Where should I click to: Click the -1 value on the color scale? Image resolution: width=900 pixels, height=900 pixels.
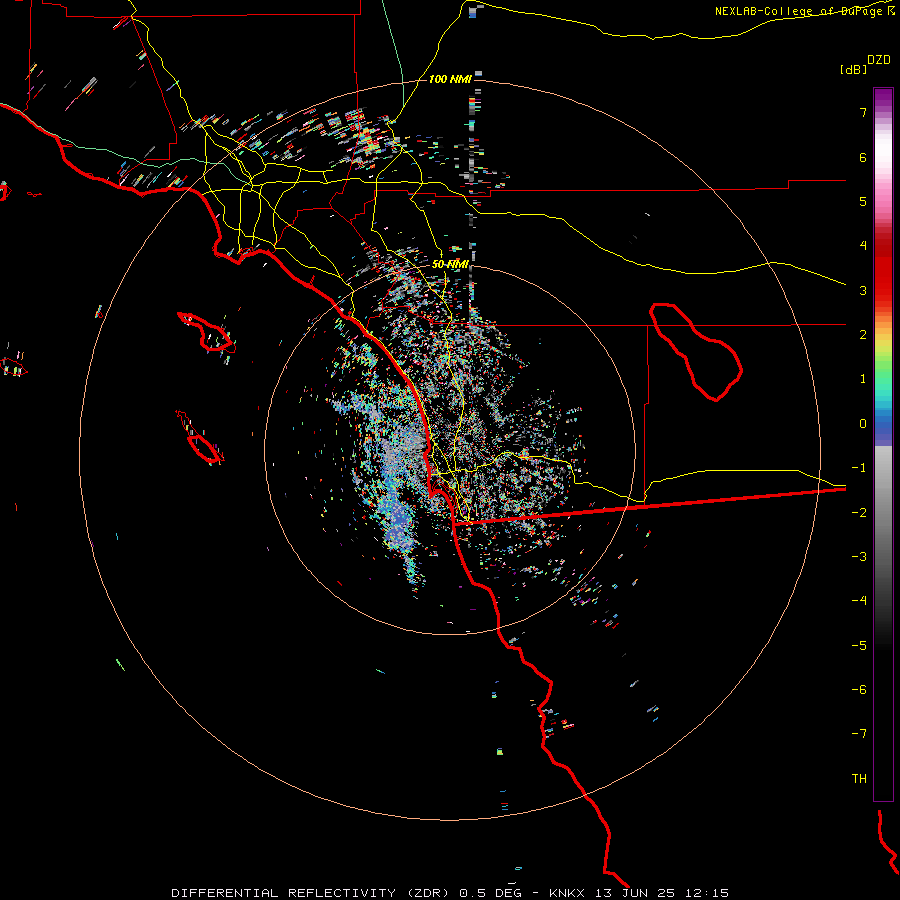(x=859, y=468)
